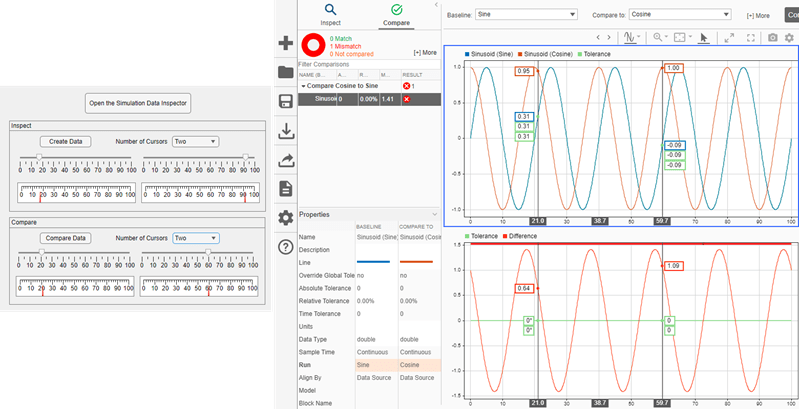Click the Export share icon
The image size is (800, 410).
pos(286,159)
